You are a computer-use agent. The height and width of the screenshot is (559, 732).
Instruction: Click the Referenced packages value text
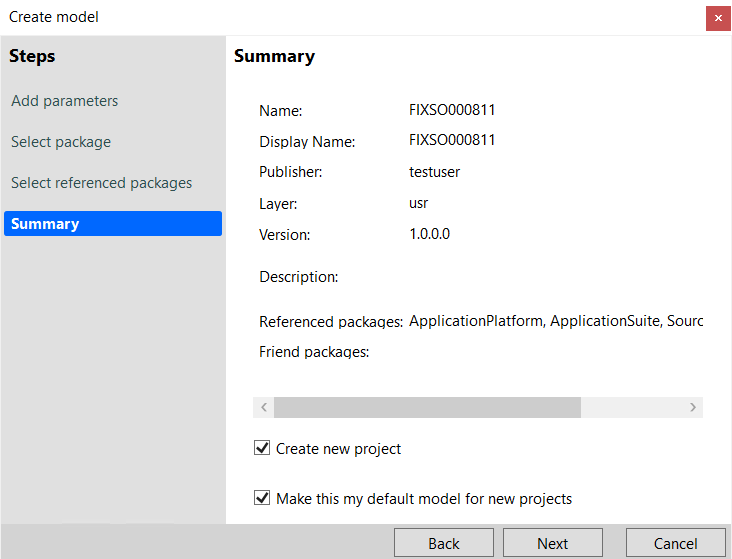[x=556, y=321]
